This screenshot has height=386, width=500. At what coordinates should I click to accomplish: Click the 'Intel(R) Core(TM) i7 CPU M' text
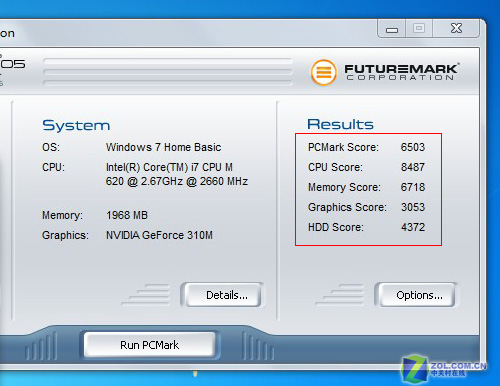point(169,167)
